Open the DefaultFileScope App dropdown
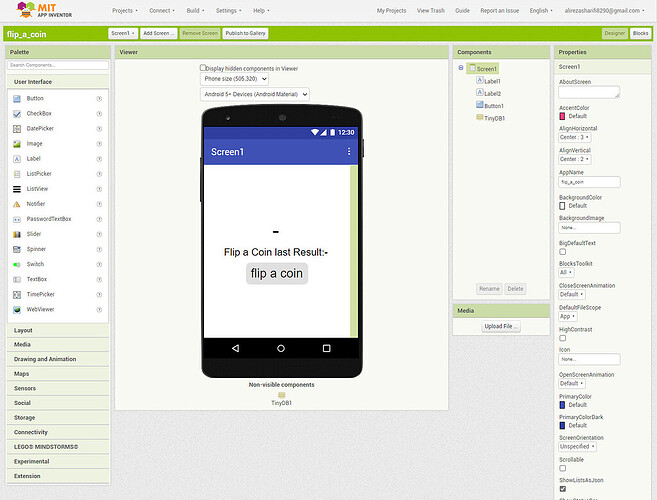Image resolution: width=657 pixels, height=500 pixels. coord(568,316)
